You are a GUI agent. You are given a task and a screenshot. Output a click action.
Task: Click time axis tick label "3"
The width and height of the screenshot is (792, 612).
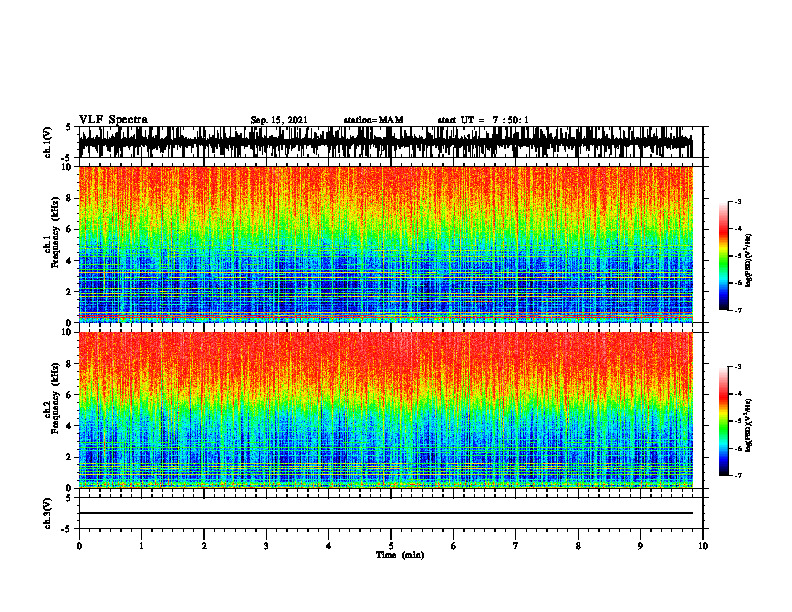pos(266,546)
